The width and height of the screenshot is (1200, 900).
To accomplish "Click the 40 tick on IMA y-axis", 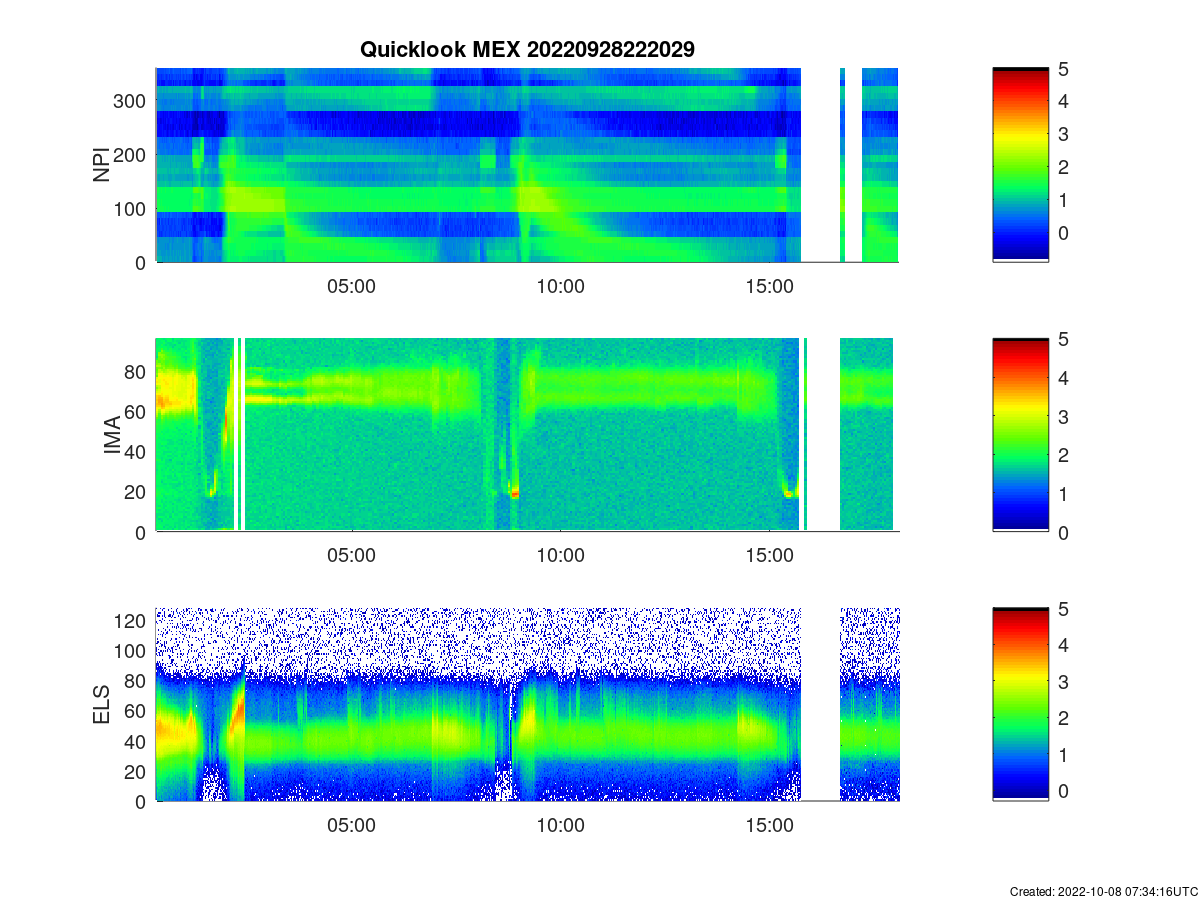I will click(x=137, y=452).
